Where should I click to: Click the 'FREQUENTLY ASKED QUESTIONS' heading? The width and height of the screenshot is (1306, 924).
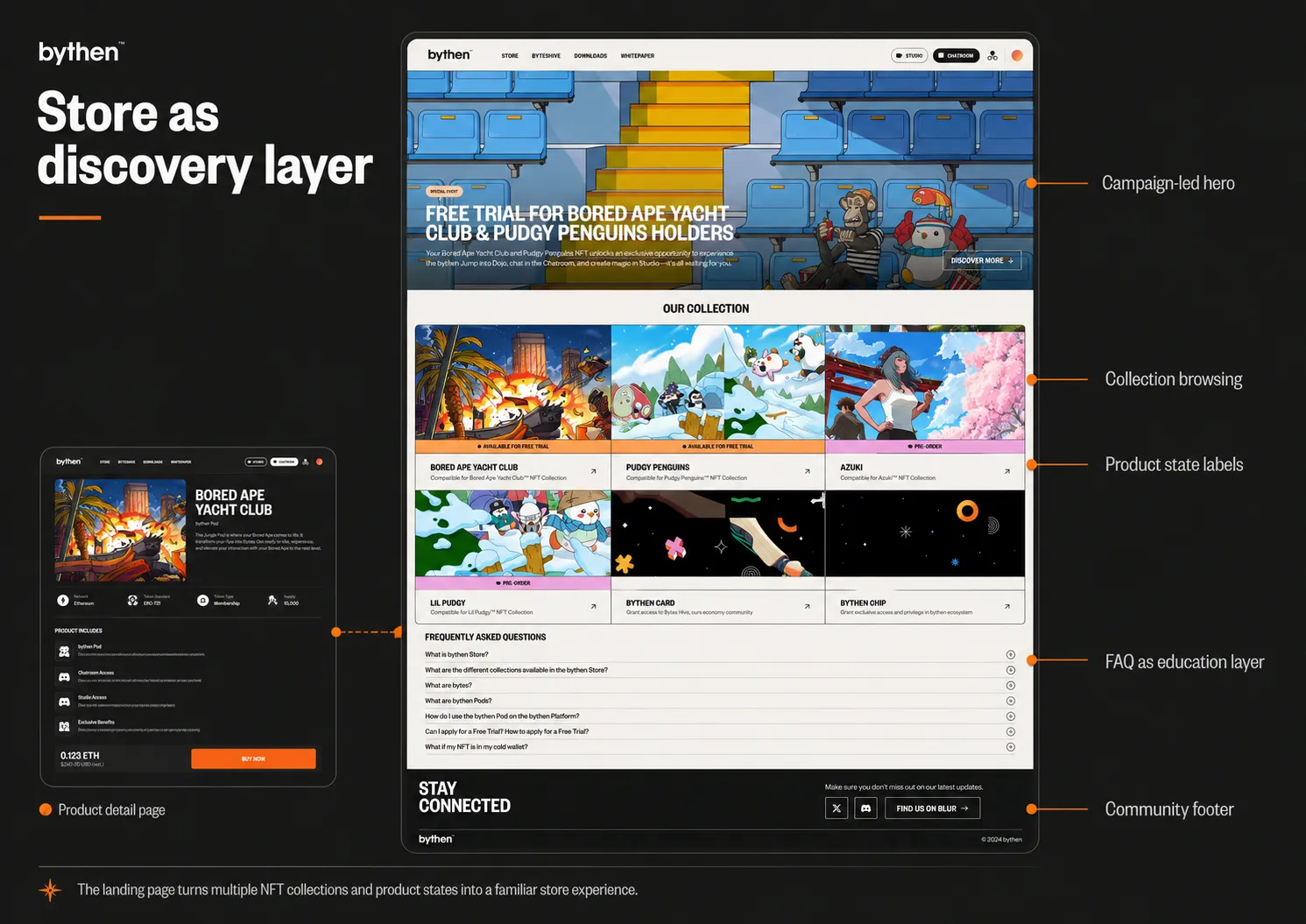[485, 638]
